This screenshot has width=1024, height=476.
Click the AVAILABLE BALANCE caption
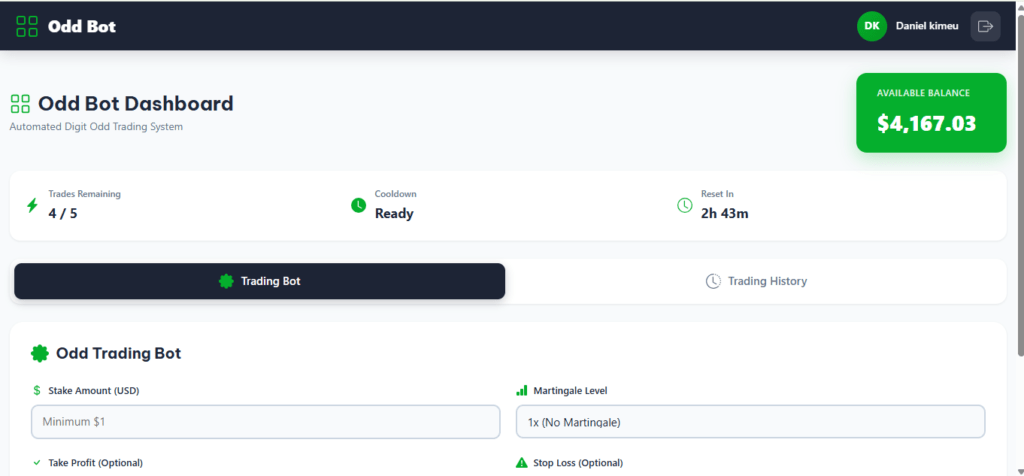click(923, 93)
